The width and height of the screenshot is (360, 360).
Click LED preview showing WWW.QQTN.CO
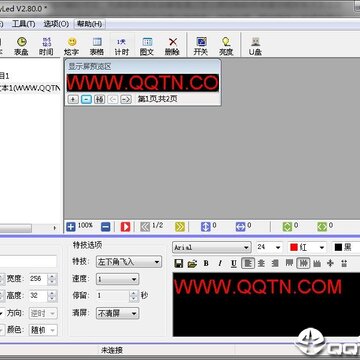coord(143,83)
